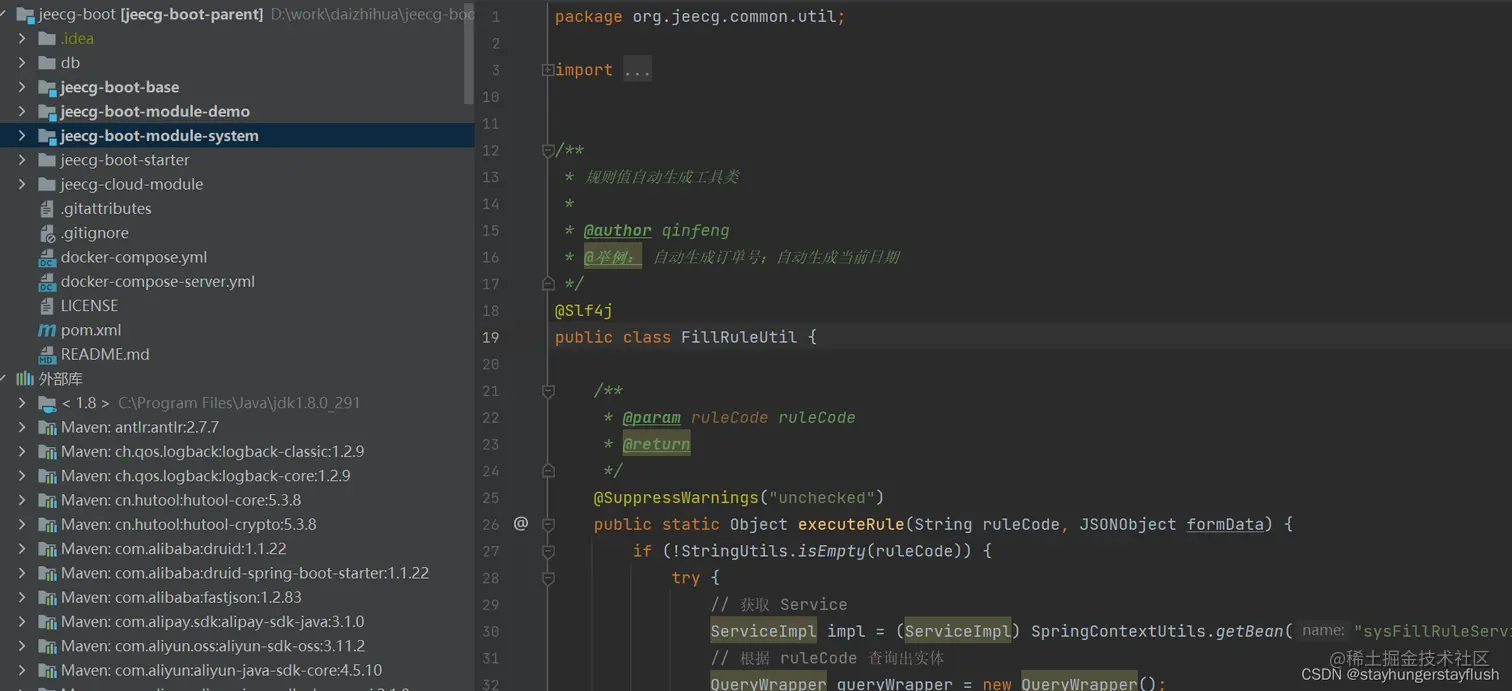Select docker-compose.yml in project tree

coord(134,257)
